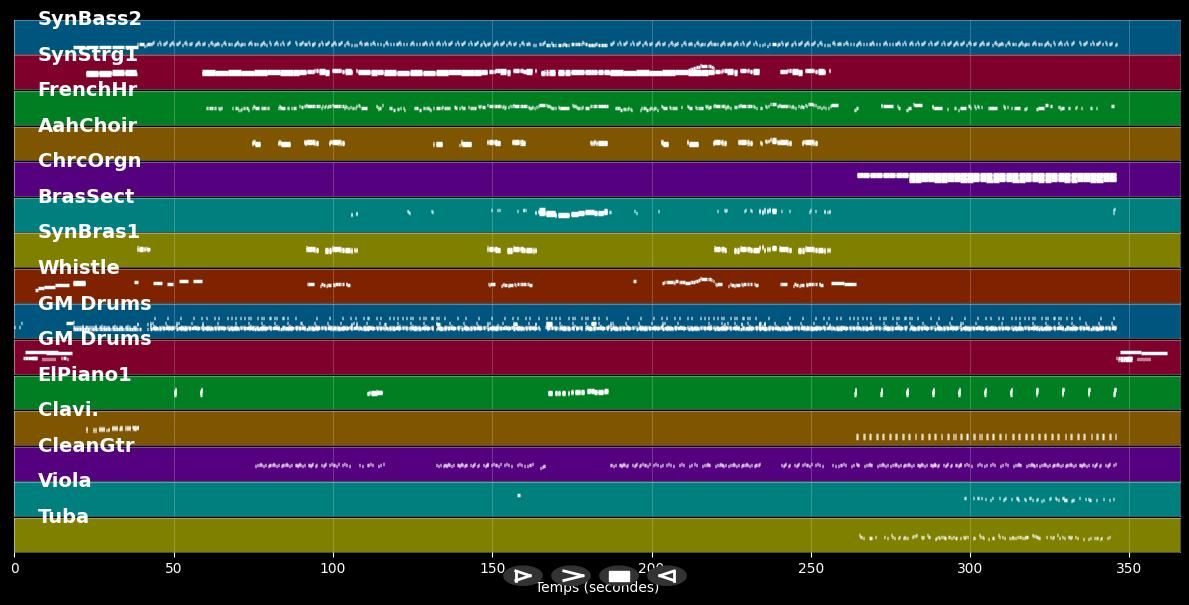The image size is (1189, 605).
Task: Select the SynBass2 track label
Action: [x=89, y=19]
